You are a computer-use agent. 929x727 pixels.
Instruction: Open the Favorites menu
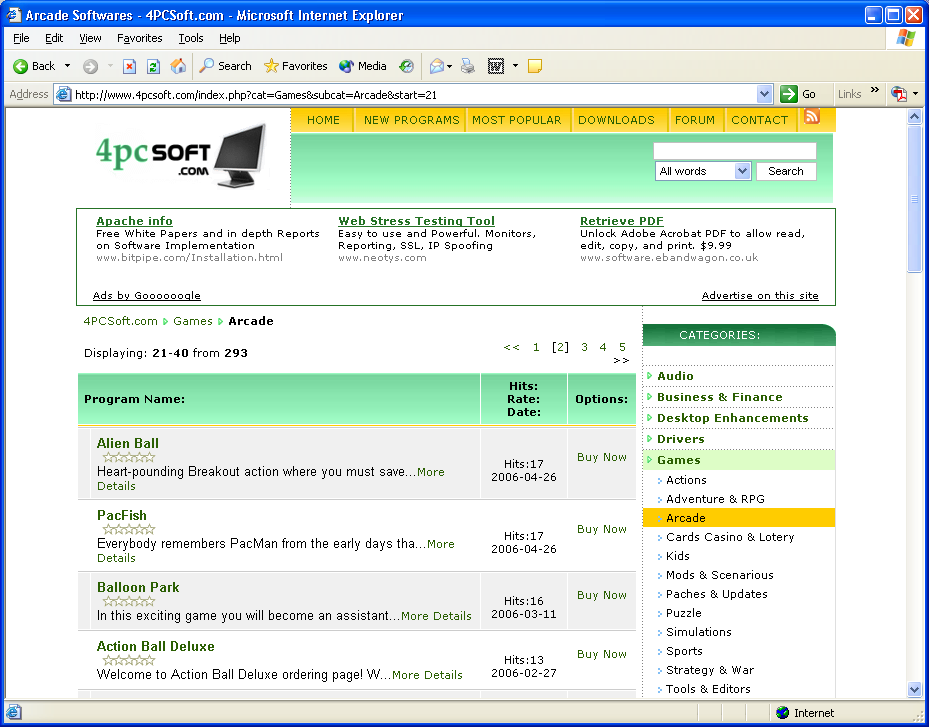coord(139,38)
